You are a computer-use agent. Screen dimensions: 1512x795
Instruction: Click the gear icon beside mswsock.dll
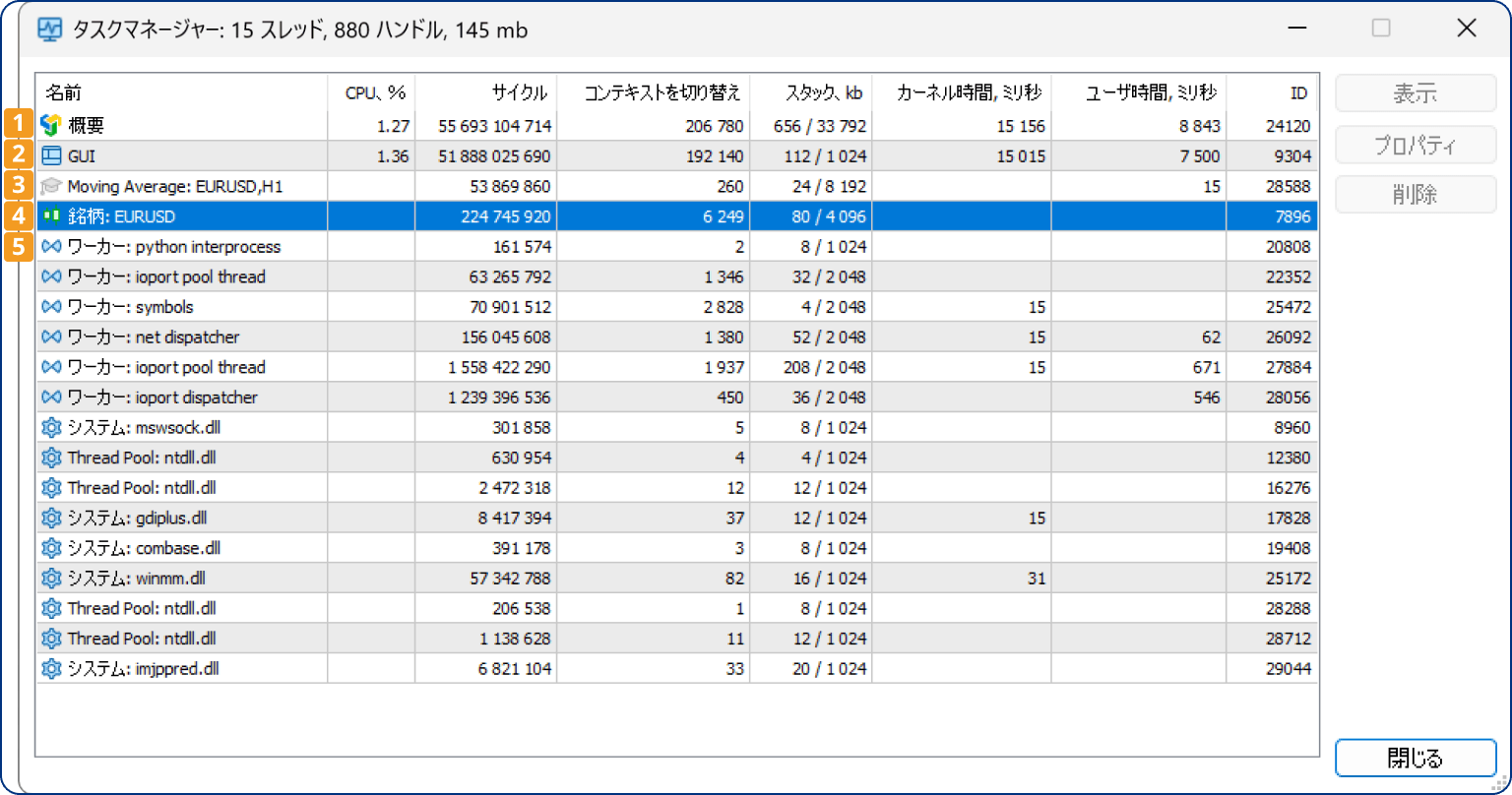pos(51,428)
